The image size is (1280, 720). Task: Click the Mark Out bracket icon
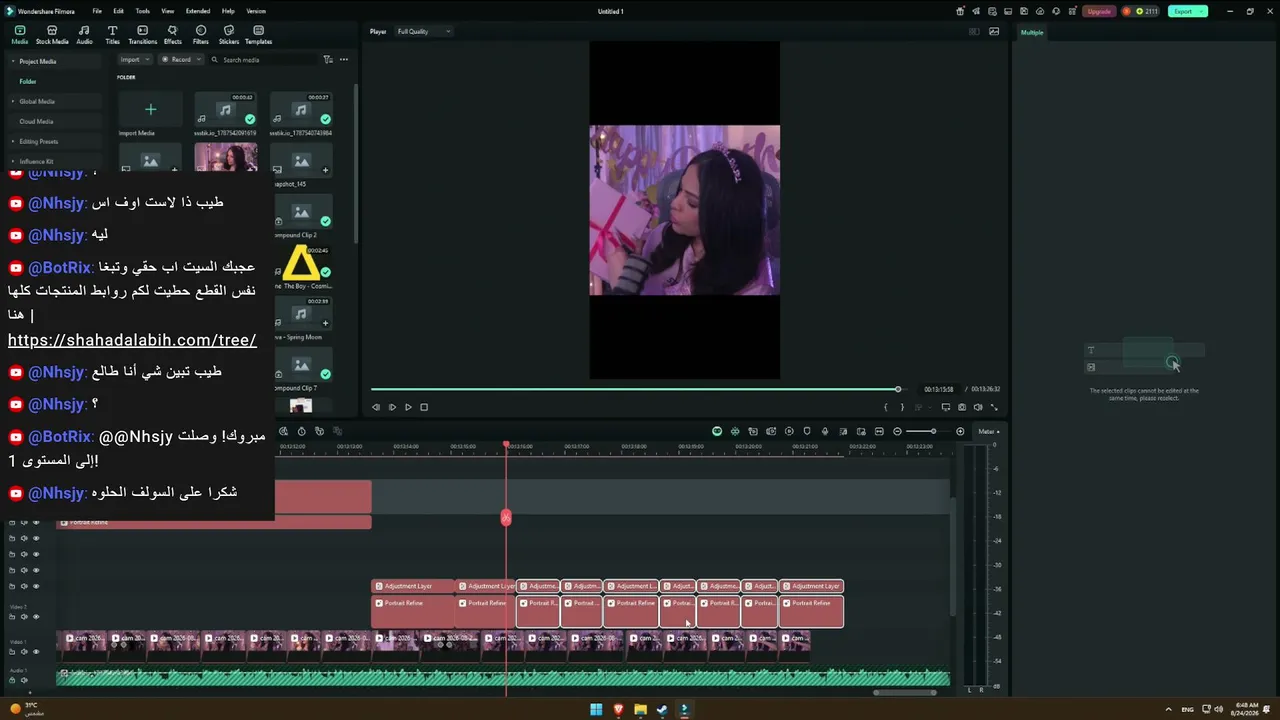tap(902, 407)
